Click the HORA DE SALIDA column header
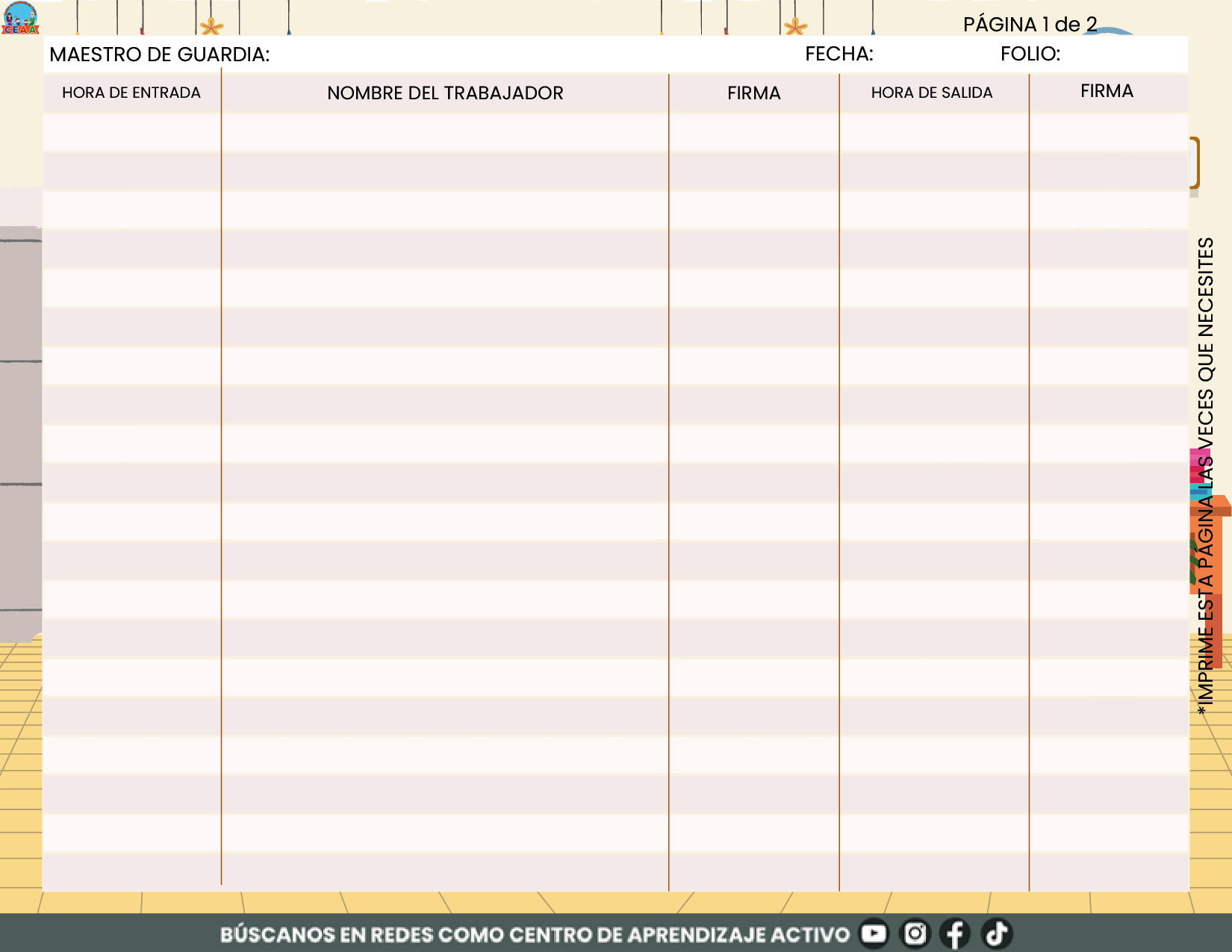This screenshot has height=952, width=1232. [932, 93]
